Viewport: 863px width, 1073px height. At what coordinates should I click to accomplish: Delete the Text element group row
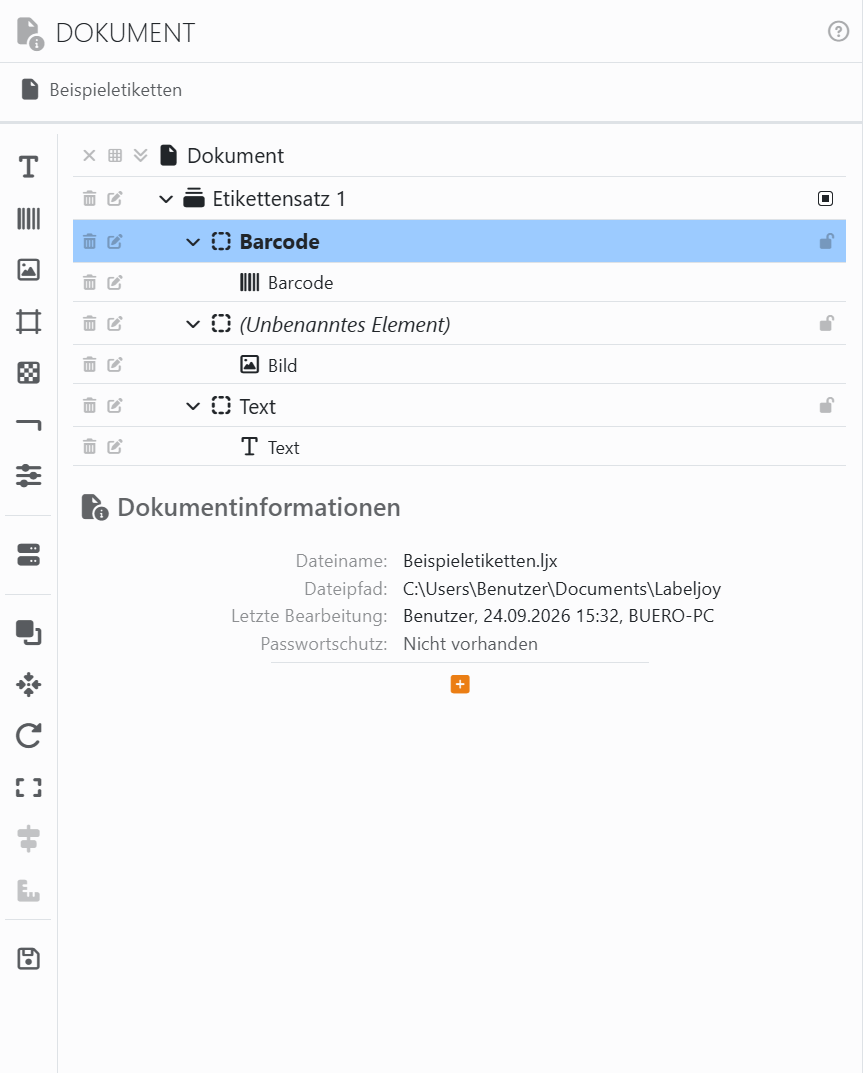click(89, 406)
